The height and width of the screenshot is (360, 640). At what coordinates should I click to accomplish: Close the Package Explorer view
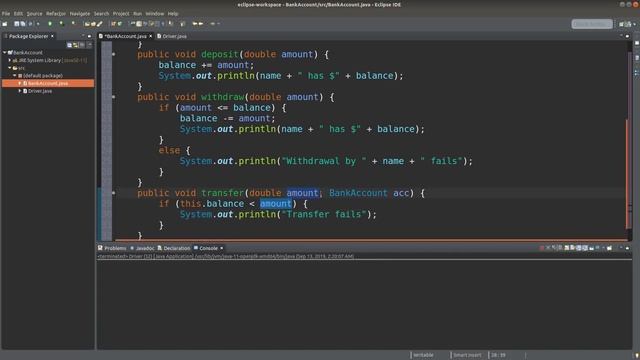[52, 36]
